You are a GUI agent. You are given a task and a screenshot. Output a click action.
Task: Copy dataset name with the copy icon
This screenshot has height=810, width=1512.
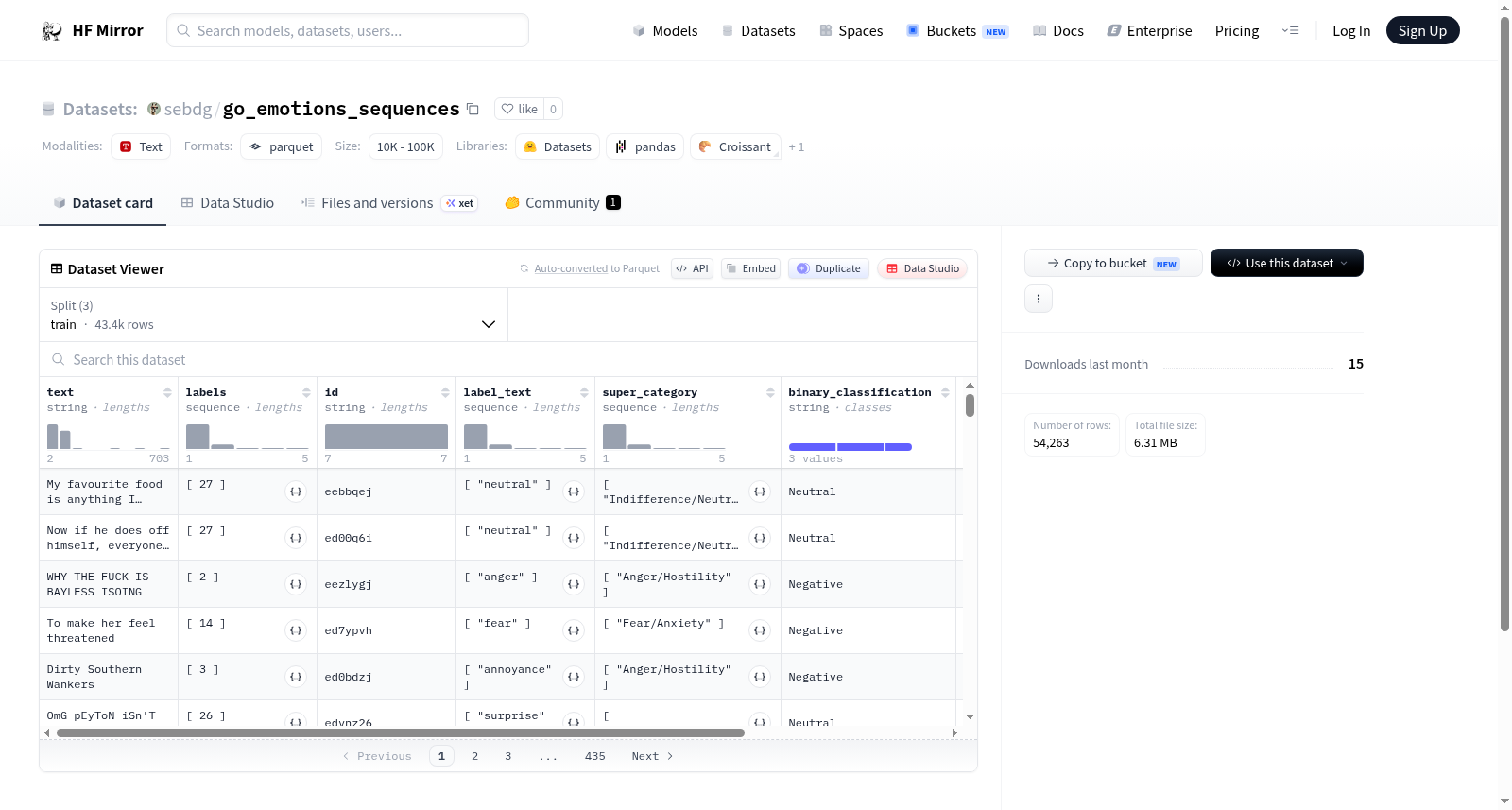[x=472, y=109]
